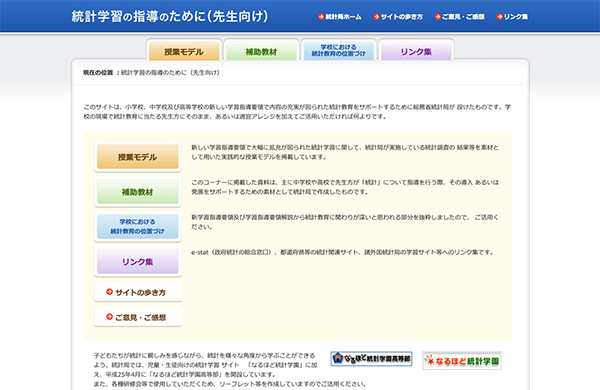Click red arrow icon beside 統計局ホーム
Screen dimensions: 600x390
tap(321, 17)
